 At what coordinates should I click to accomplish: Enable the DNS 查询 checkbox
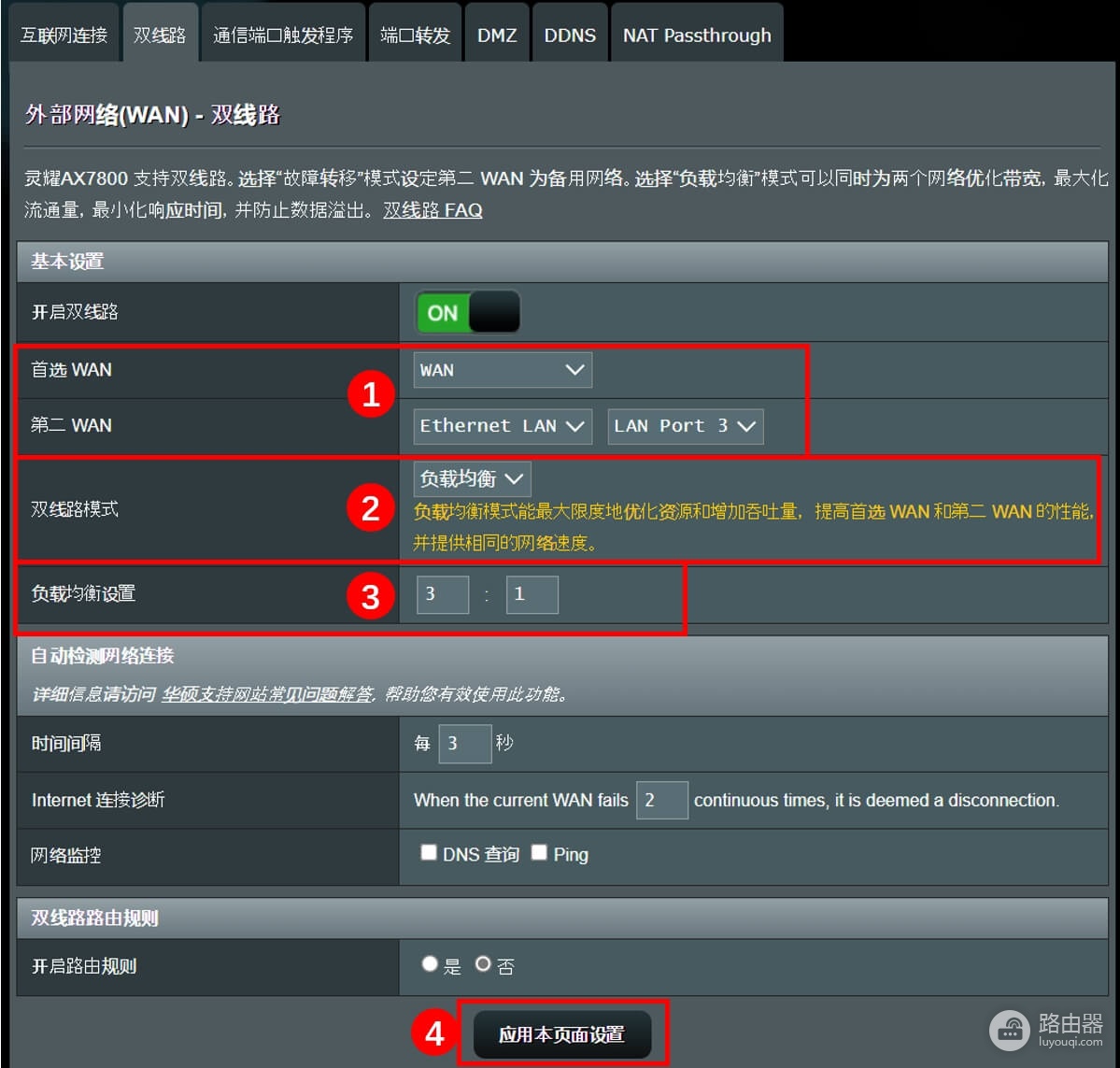tap(429, 852)
